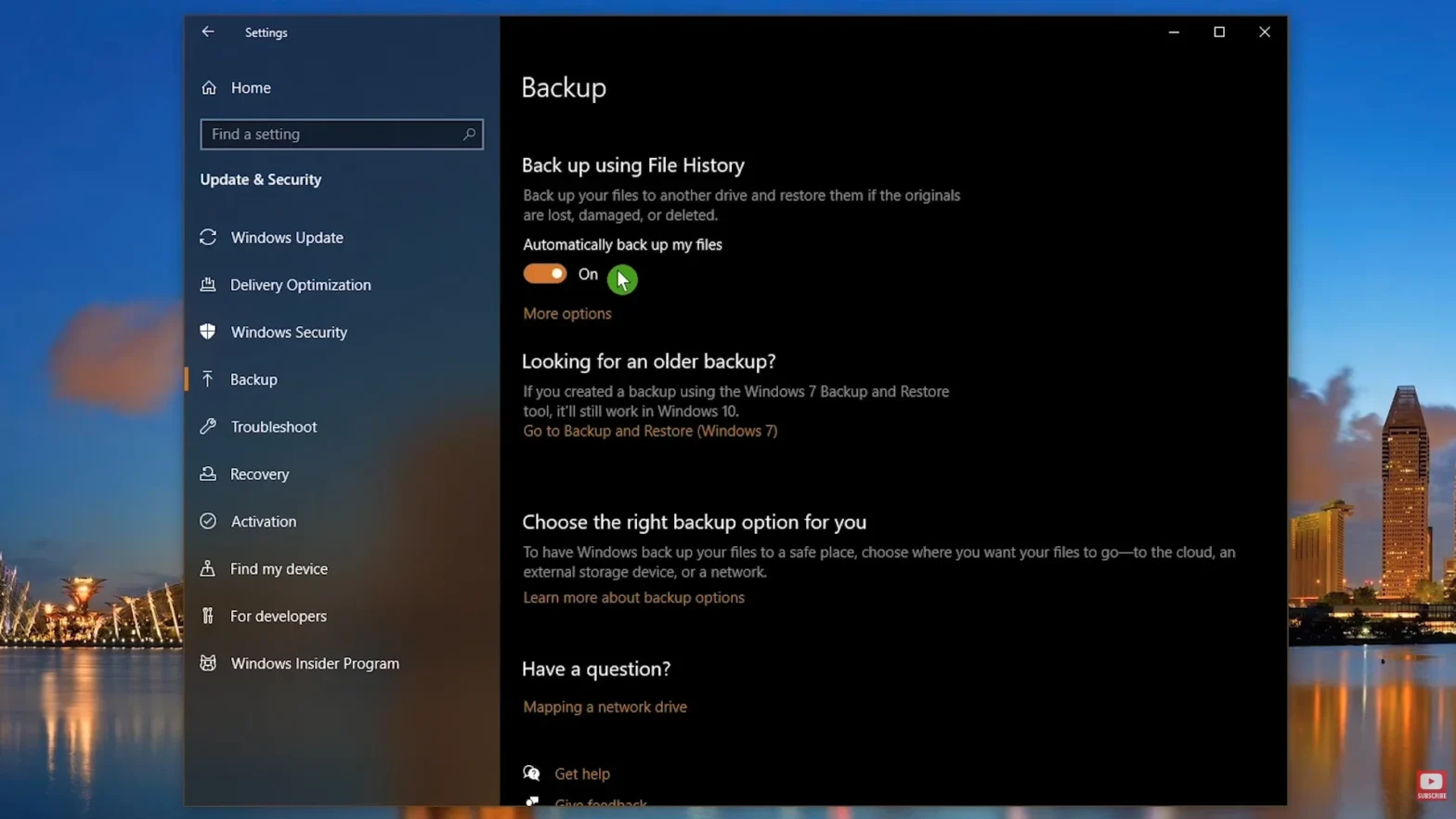Click the search magnifier icon
The width and height of the screenshot is (1456, 819).
[x=469, y=134]
